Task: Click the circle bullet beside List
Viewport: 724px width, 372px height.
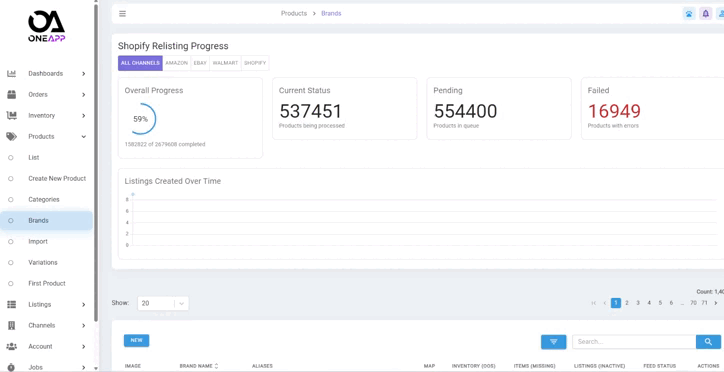Action: [x=11, y=157]
